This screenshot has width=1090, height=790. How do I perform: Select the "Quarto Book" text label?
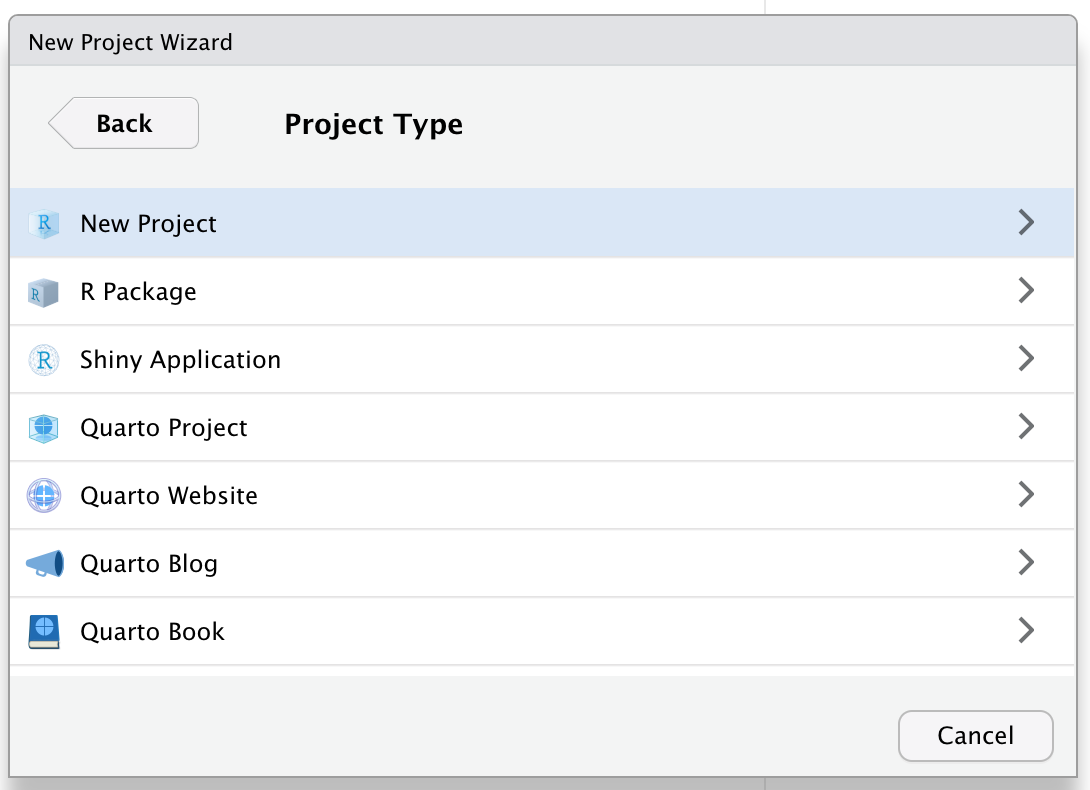tap(152, 631)
